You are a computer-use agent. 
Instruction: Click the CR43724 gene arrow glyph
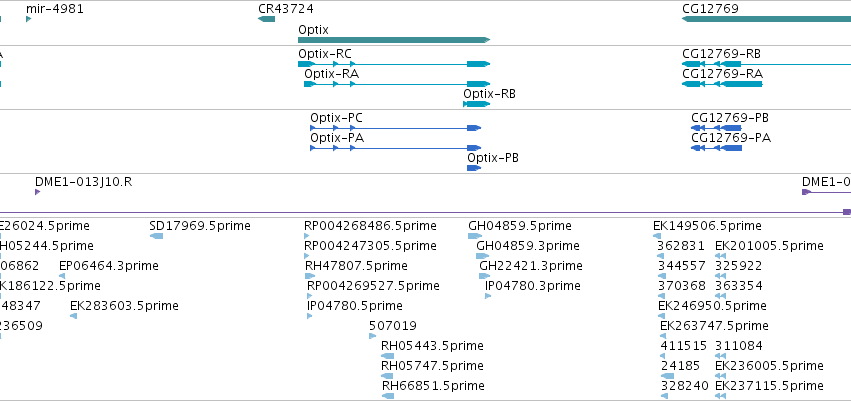point(266,19)
